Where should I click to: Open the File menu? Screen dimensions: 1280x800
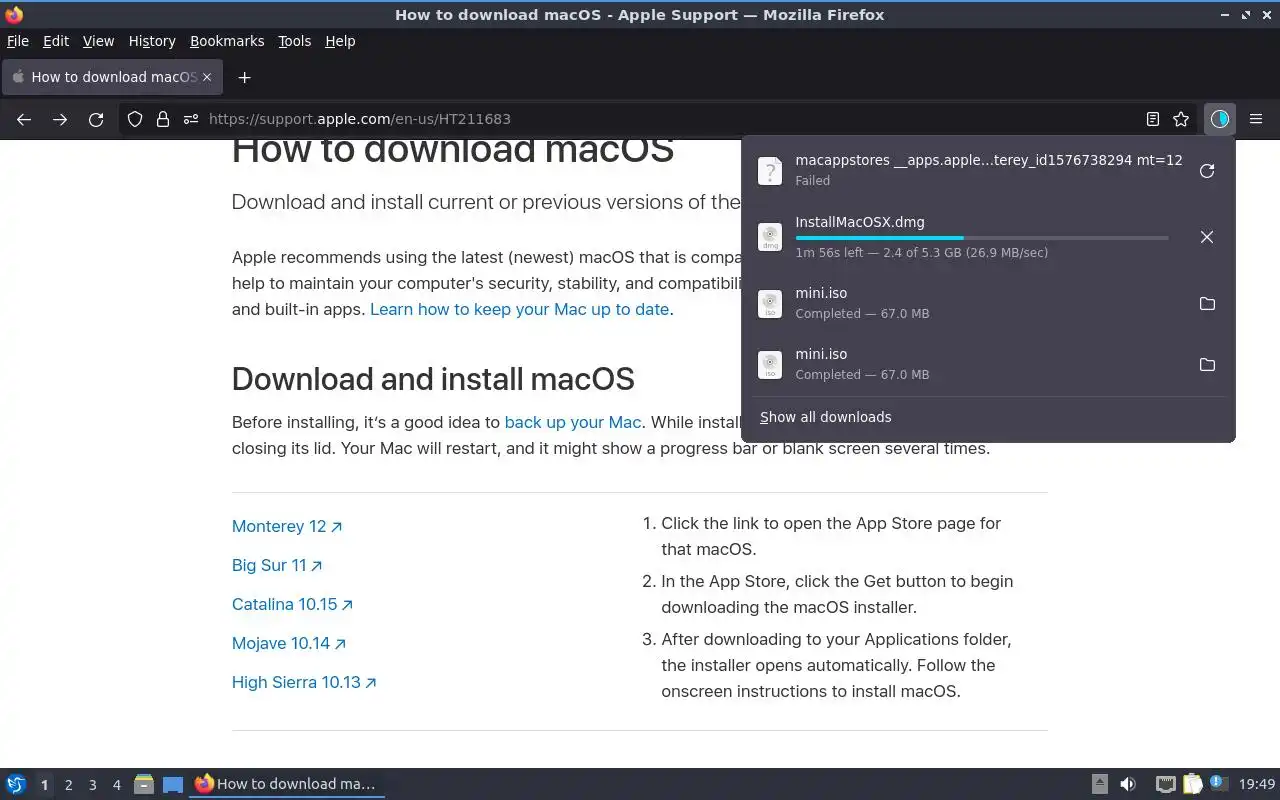(x=18, y=41)
